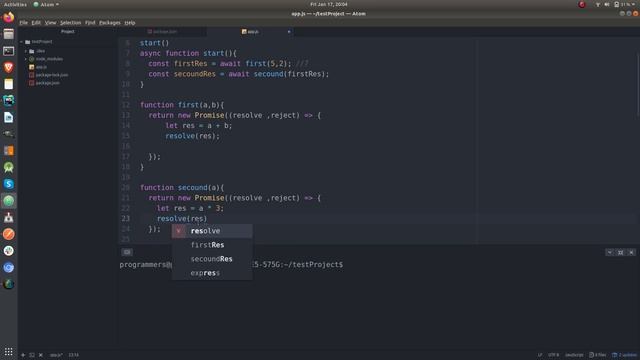
Task: Maximize the terminal panel
Action: coord(620,253)
